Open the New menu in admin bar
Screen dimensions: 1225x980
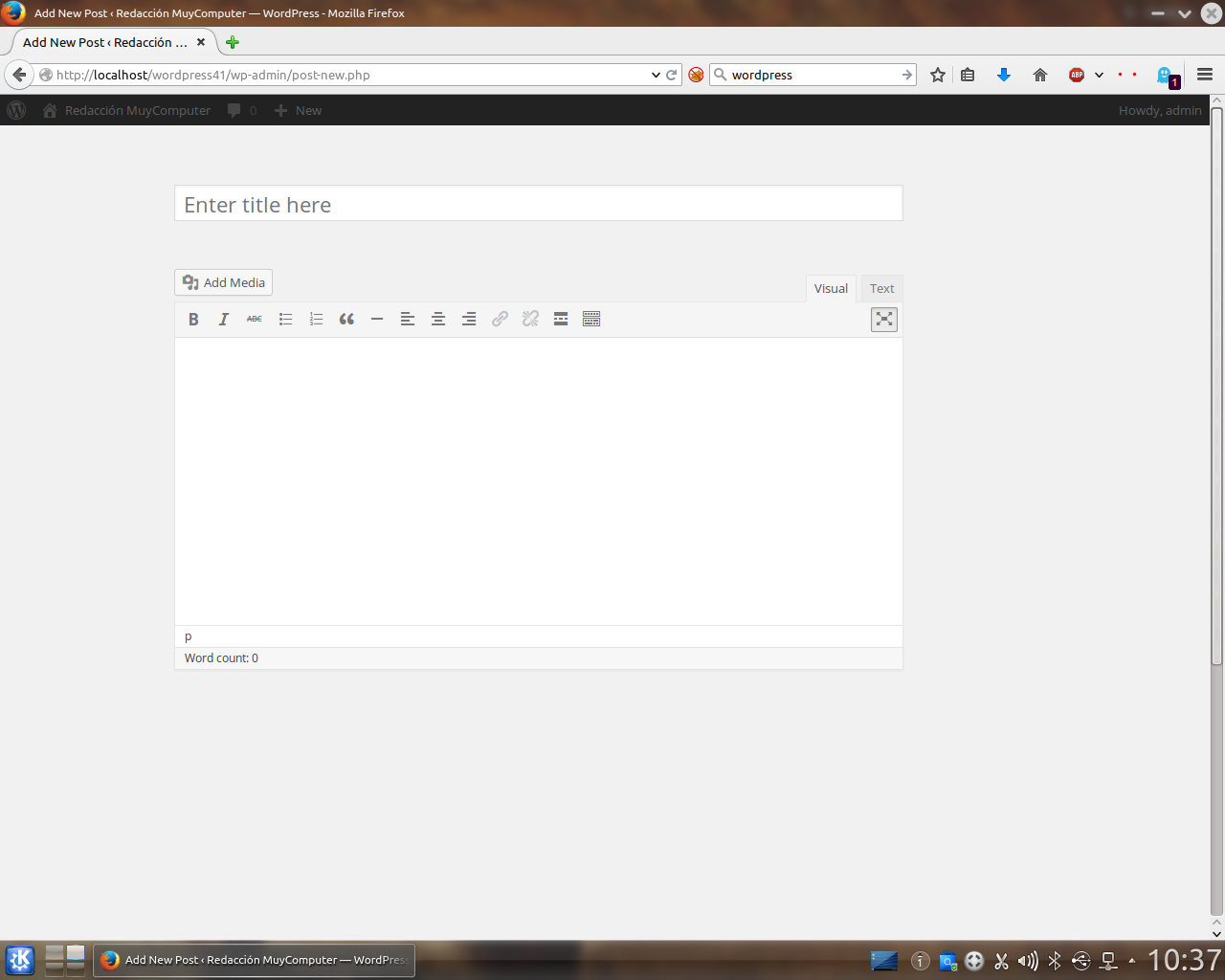coord(298,110)
